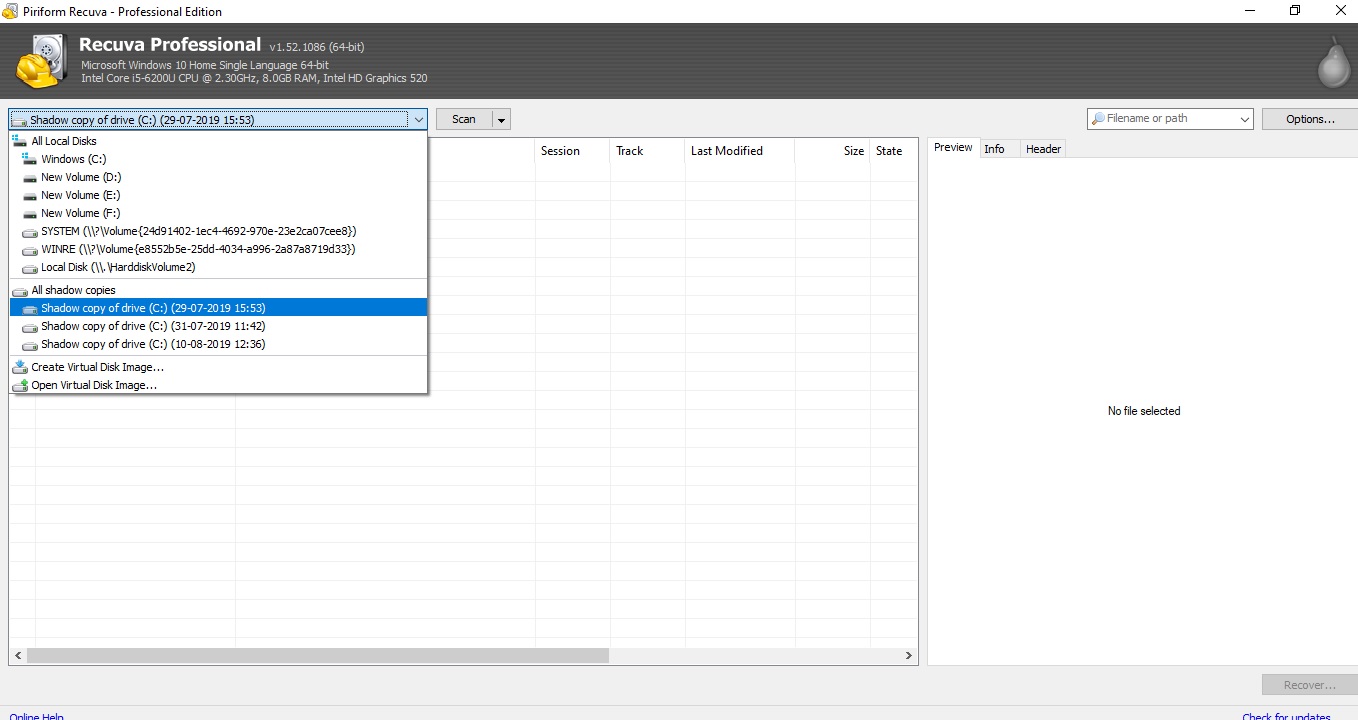1358x720 pixels.
Task: Choose Windows (C:) drive
Action: [218, 159]
